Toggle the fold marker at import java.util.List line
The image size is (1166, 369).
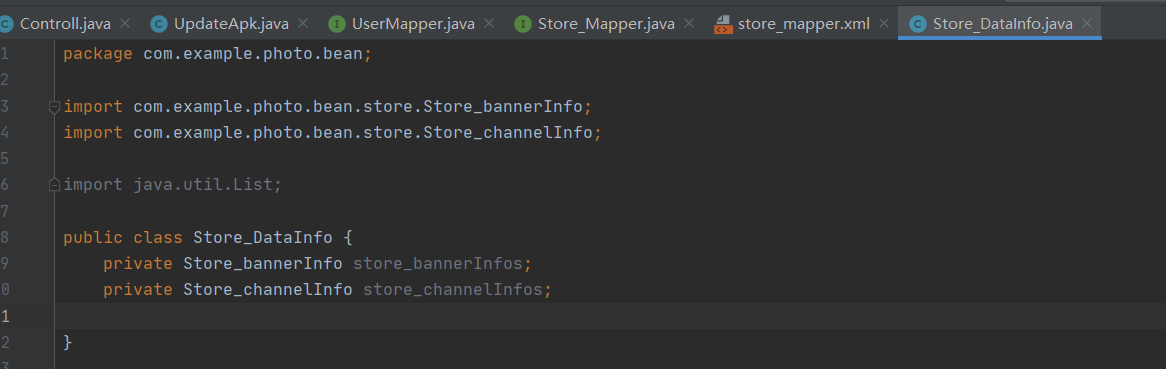click(x=54, y=184)
